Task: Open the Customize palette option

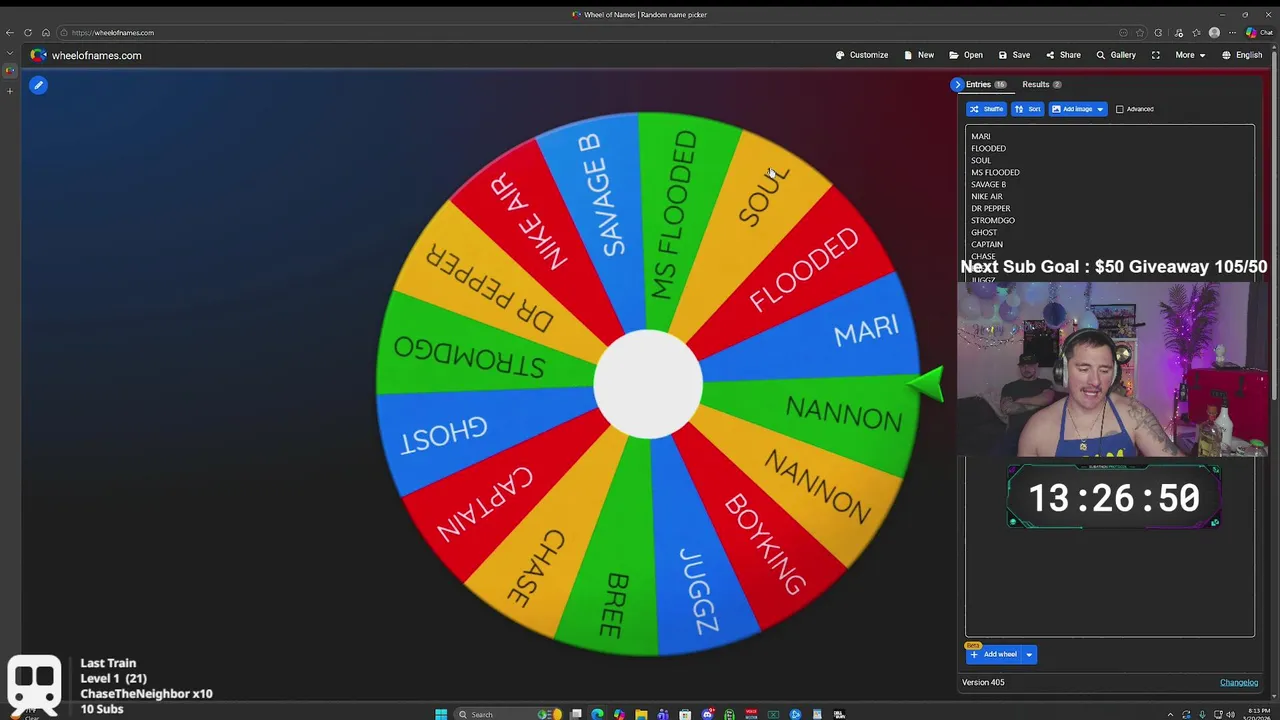Action: click(x=862, y=55)
